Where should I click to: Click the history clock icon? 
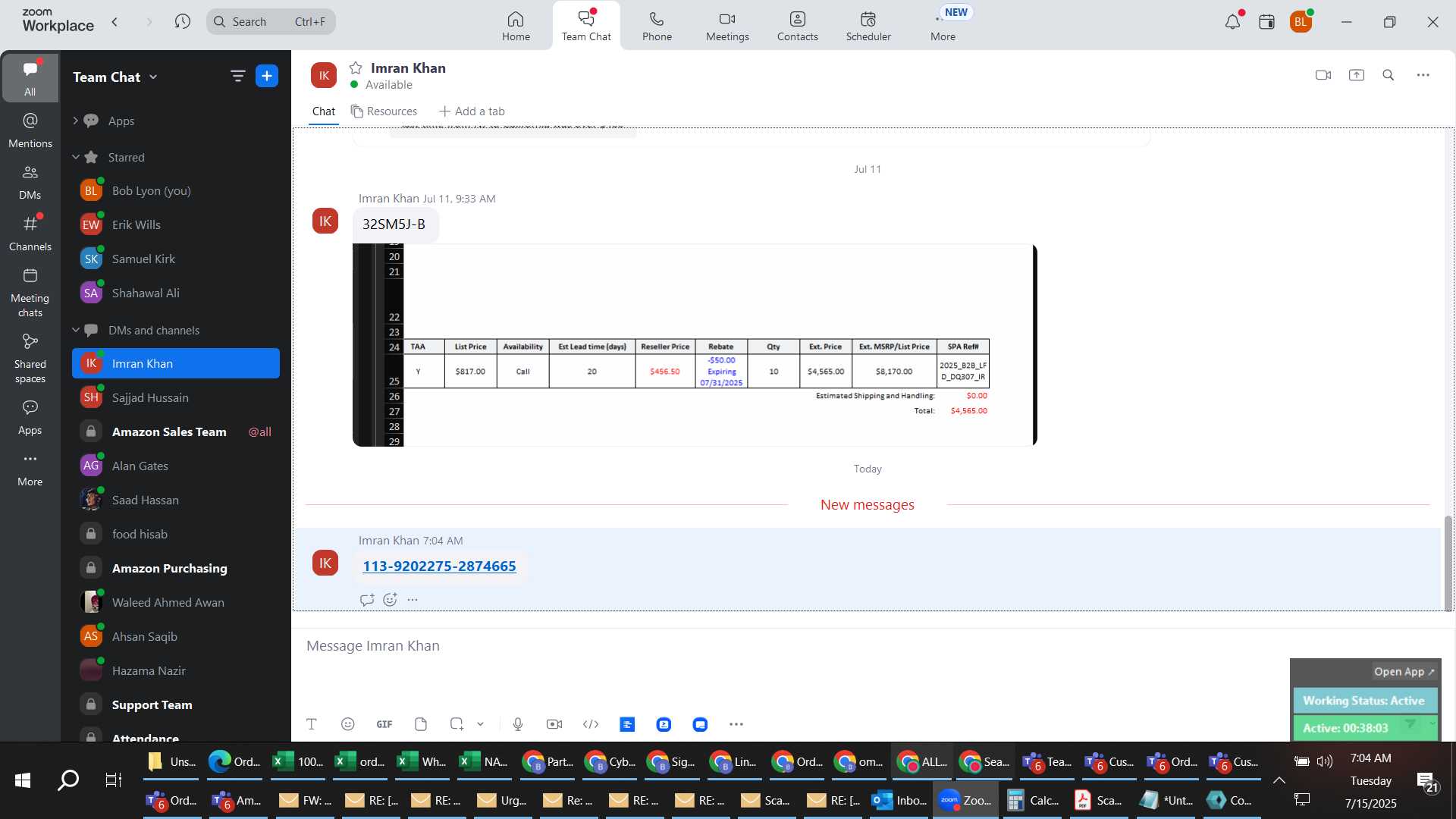182,21
